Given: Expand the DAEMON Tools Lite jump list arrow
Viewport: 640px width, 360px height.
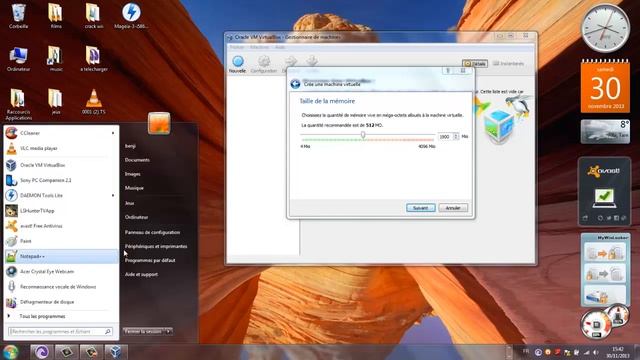Looking at the screenshot, I should tap(113, 196).
